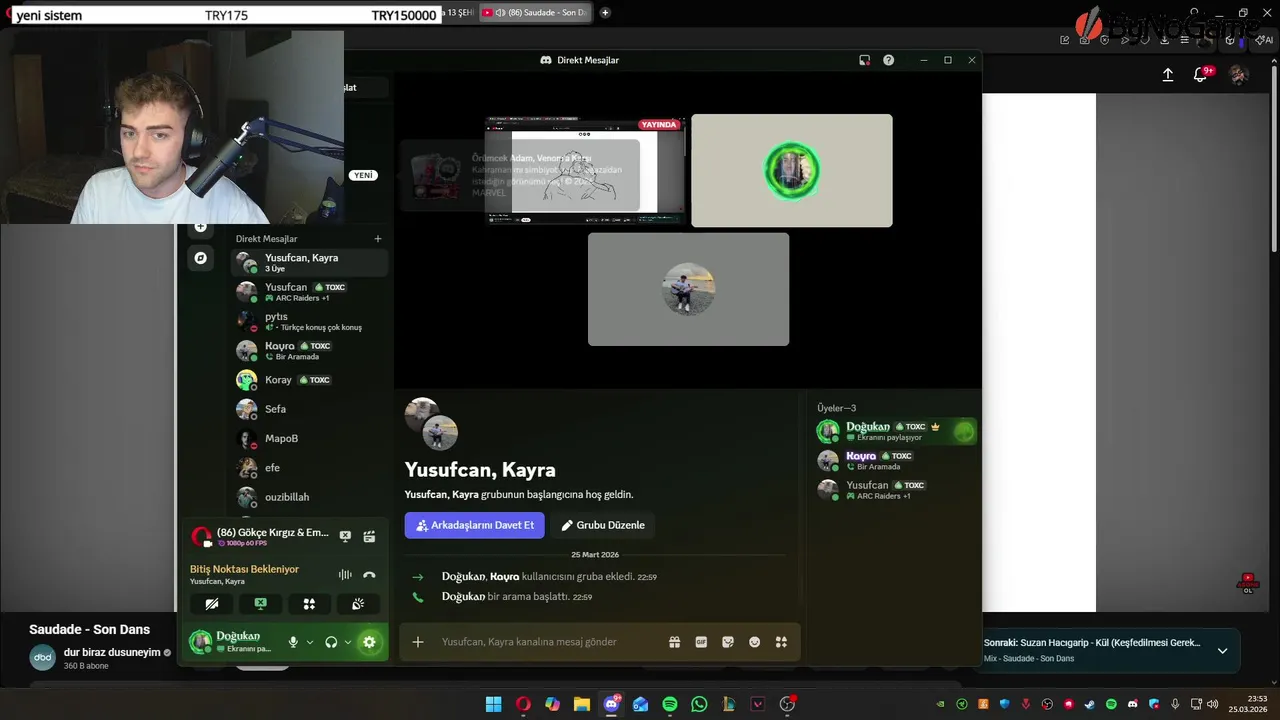Create new DM with plus next to Direkt Mesajlar
The image size is (1280, 720).
tap(378, 239)
